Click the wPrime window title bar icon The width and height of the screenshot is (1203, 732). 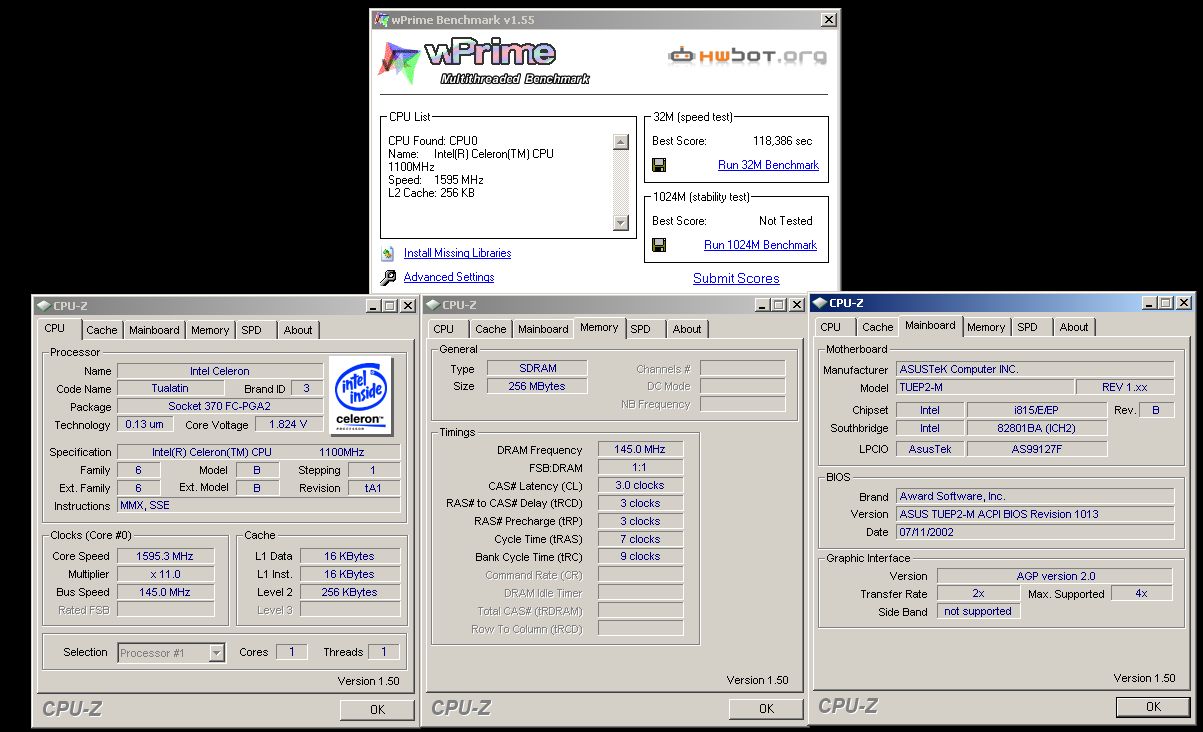380,19
